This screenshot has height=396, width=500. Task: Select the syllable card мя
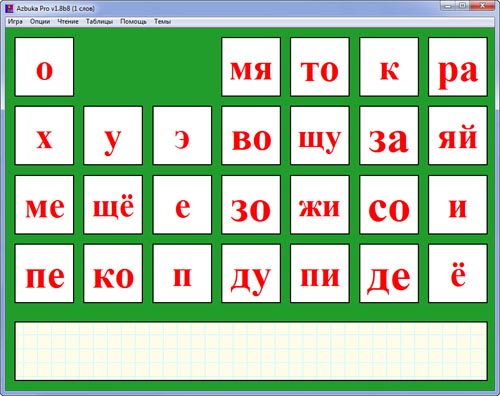251,67
